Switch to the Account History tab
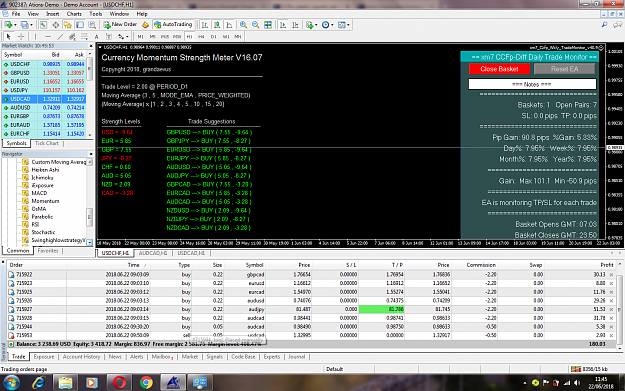 coord(81,357)
